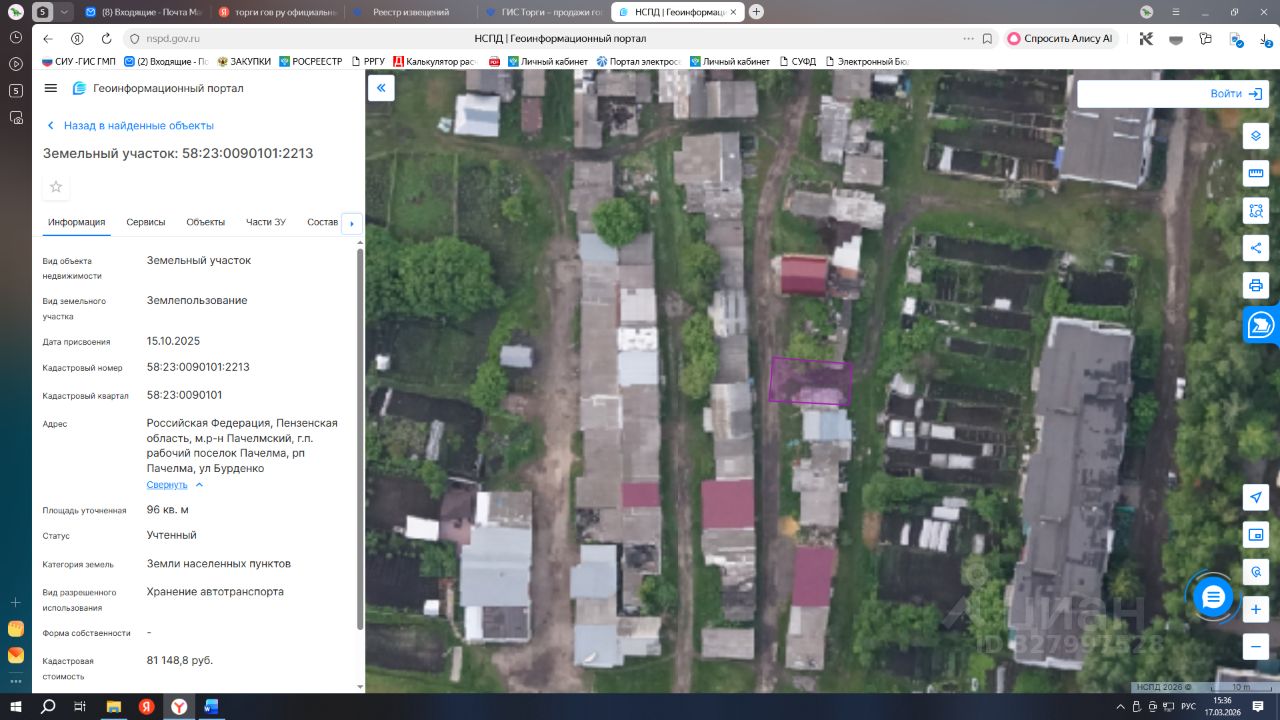Zoom in on the map

1256,609
